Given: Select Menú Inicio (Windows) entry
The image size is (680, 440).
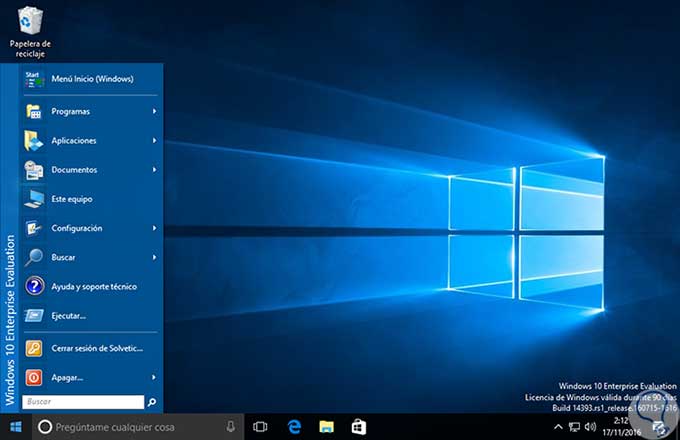Looking at the screenshot, I should tap(91, 79).
